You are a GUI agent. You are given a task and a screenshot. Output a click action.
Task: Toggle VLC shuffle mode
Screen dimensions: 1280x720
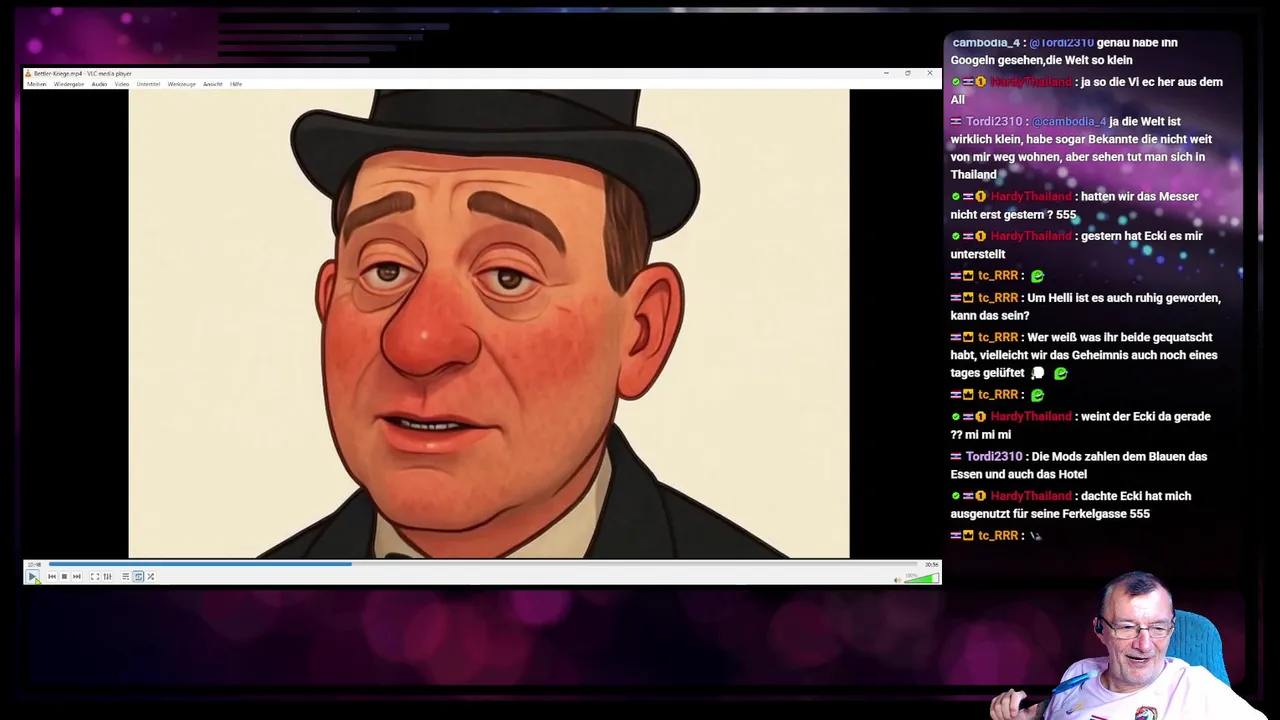pos(151,577)
